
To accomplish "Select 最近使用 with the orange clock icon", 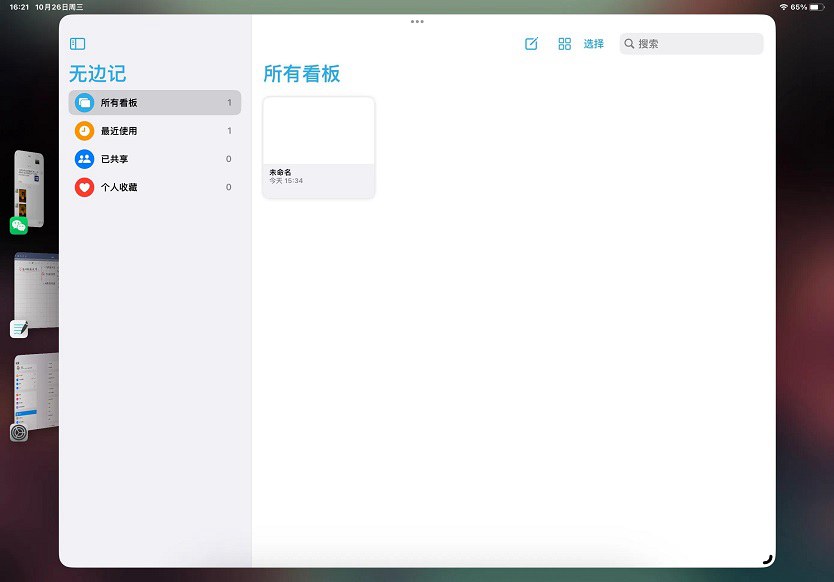I will 84,130.
